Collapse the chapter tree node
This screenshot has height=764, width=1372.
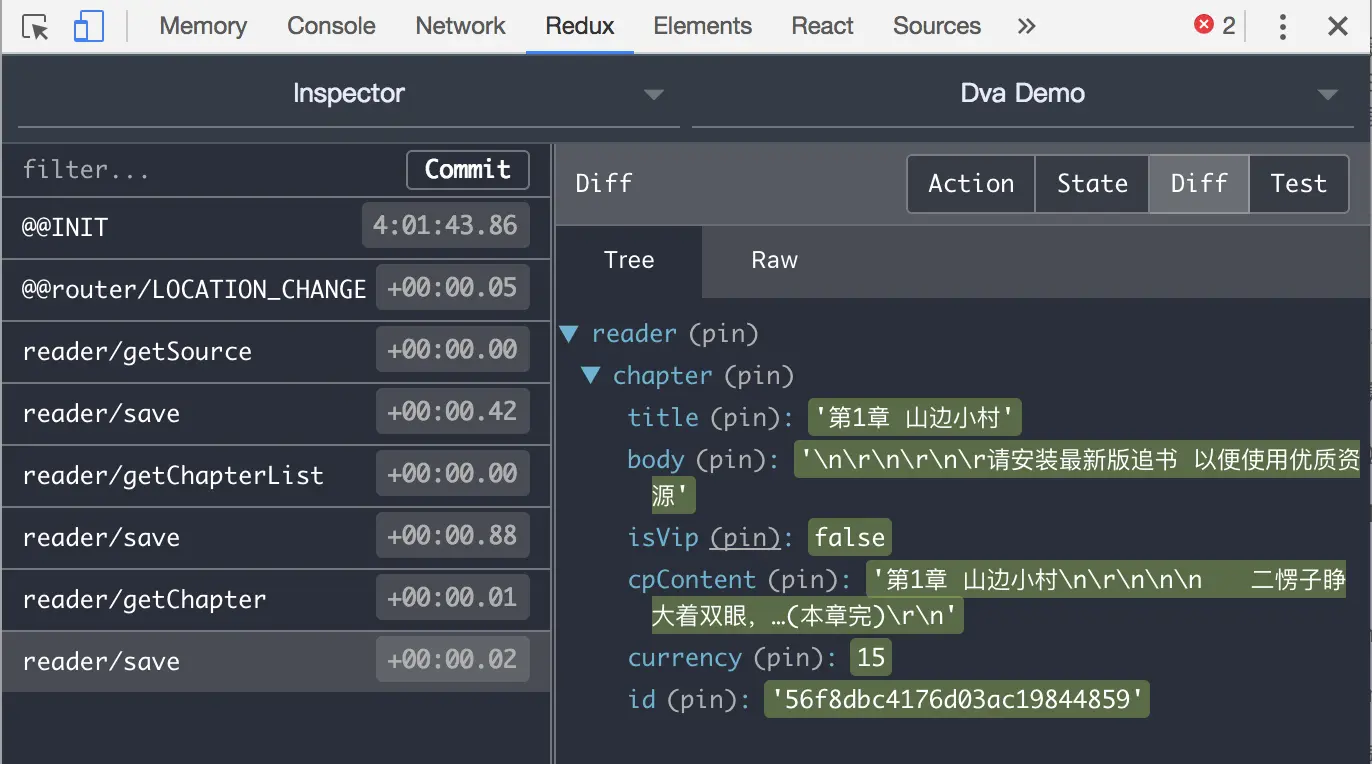pos(591,375)
